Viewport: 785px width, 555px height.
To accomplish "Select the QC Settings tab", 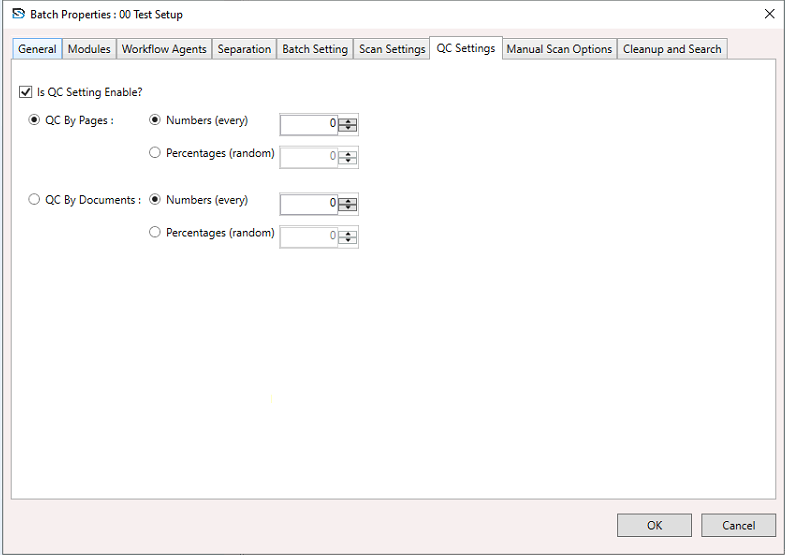I will [x=466, y=48].
